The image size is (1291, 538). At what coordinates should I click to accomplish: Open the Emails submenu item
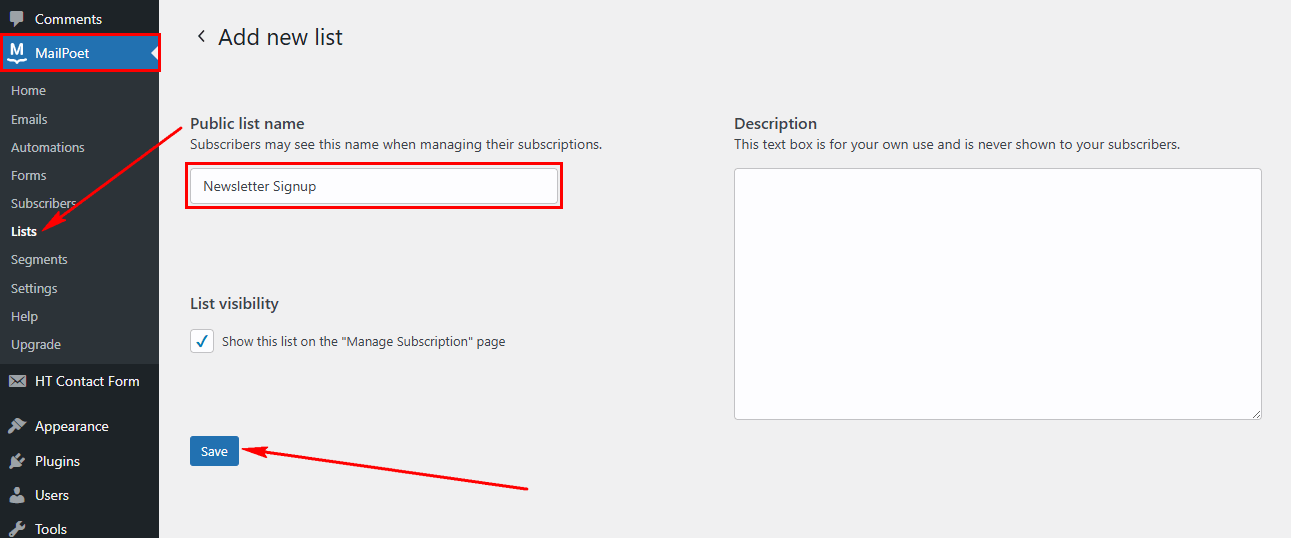click(29, 119)
